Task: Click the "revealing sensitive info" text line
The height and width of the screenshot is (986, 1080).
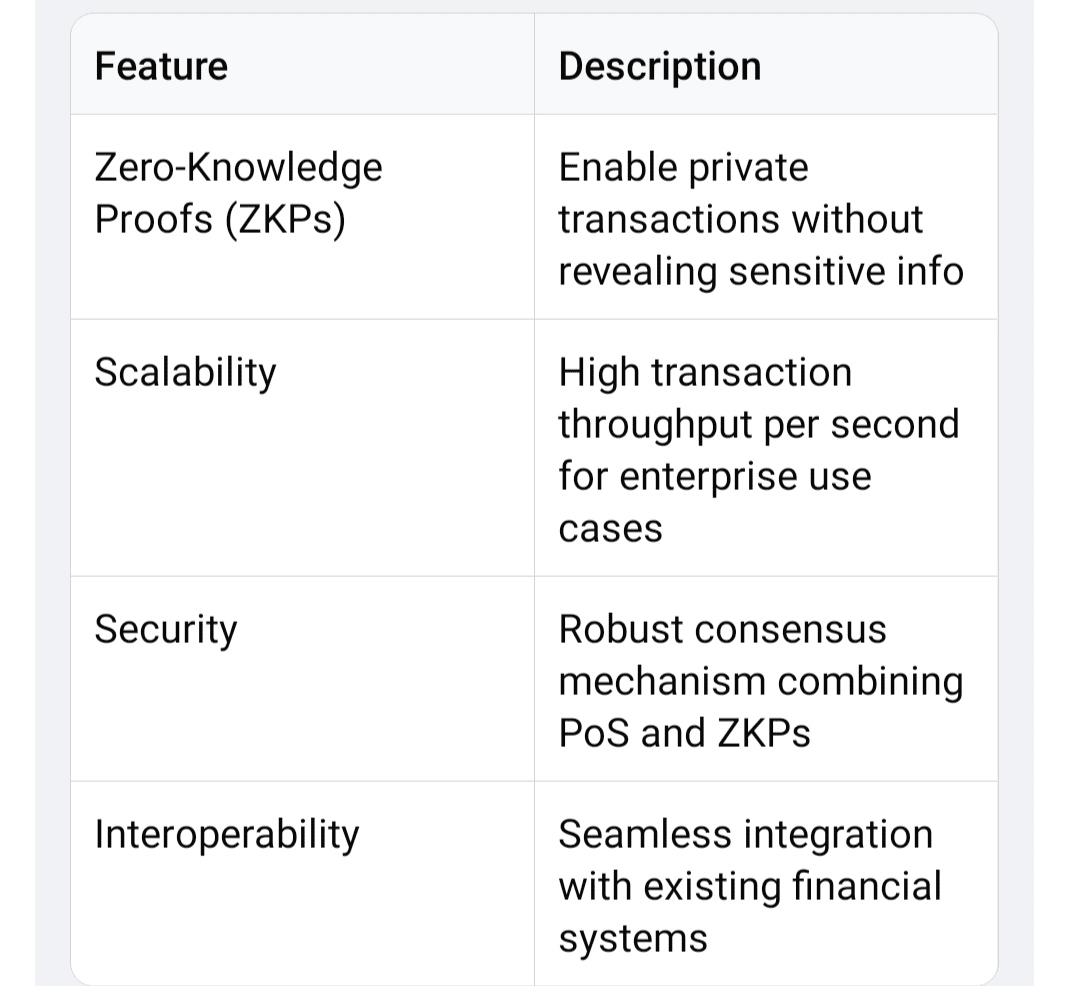Action: (x=760, y=271)
